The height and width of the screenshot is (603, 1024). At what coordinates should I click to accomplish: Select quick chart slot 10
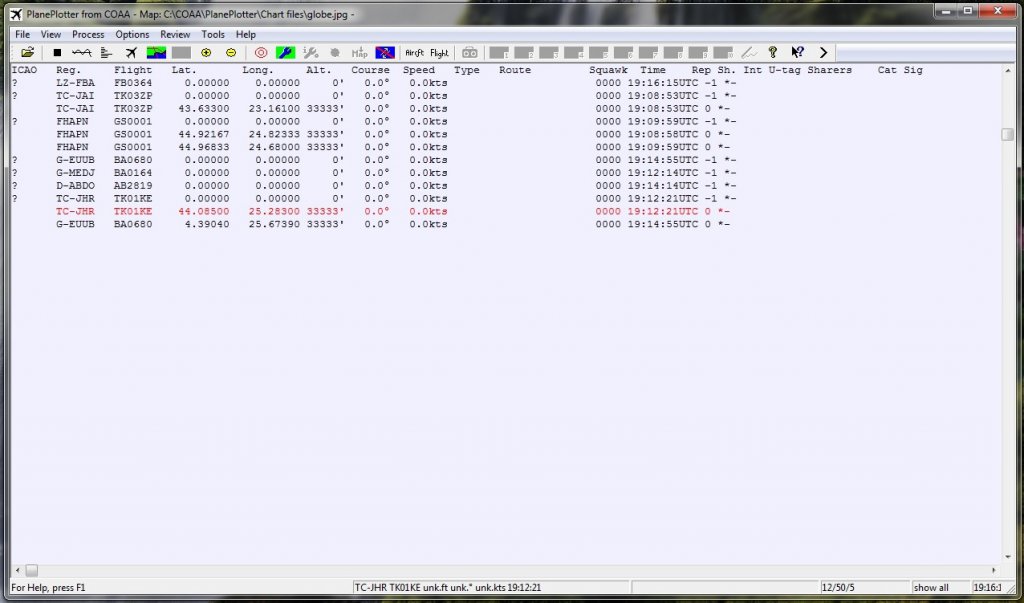(723, 52)
